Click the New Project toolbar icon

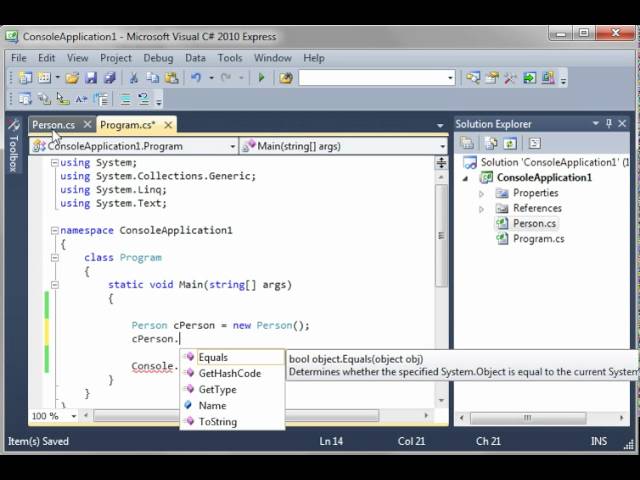(25, 78)
